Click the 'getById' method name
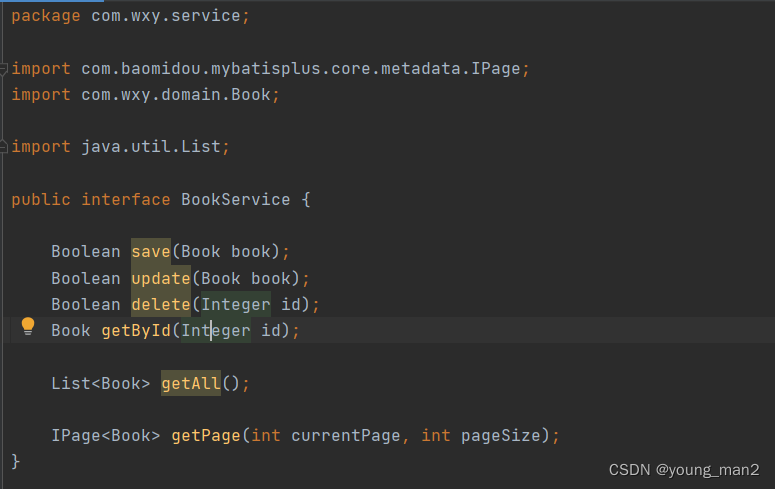Screen dimensions: 775x489 136,331
